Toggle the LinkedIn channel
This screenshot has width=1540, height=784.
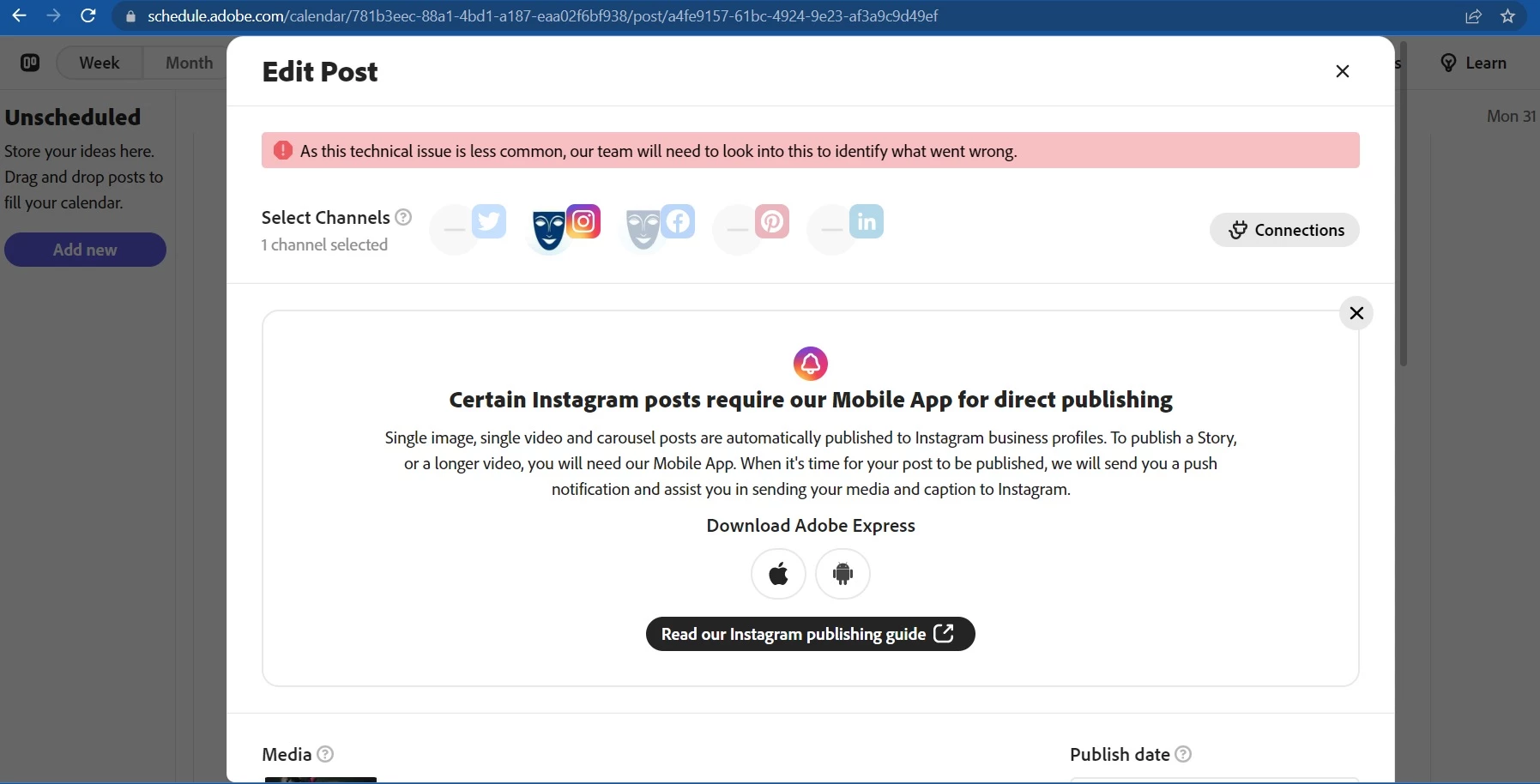[846, 228]
